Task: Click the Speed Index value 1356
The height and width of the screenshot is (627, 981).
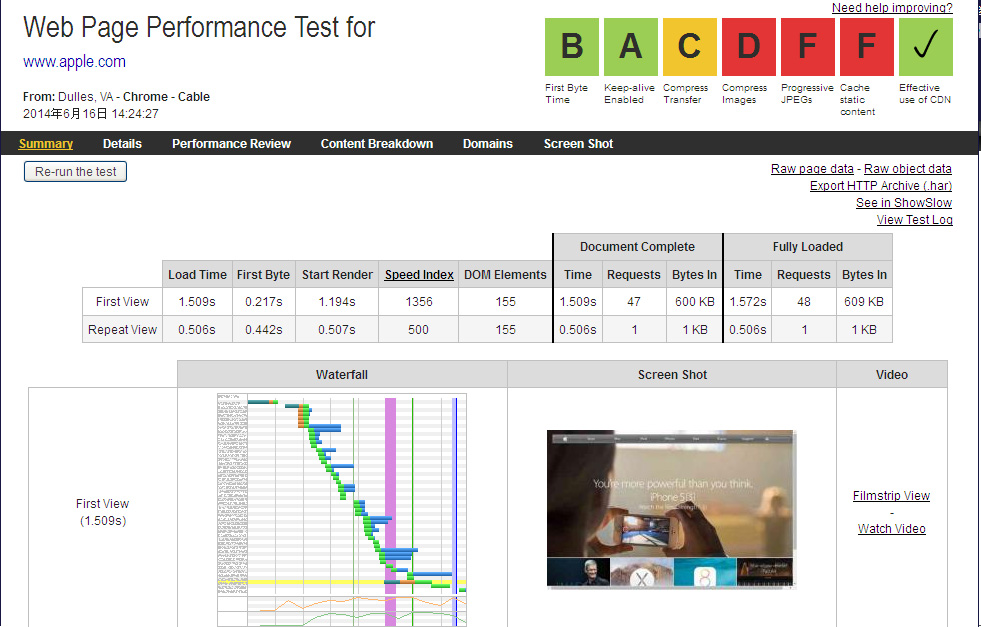Action: [419, 302]
